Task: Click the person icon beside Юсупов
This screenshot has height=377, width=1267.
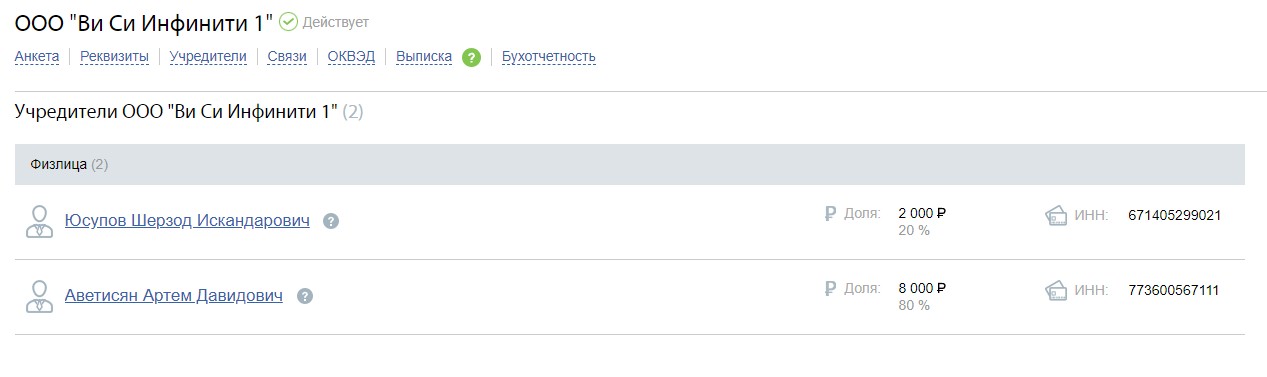Action: coord(39,221)
